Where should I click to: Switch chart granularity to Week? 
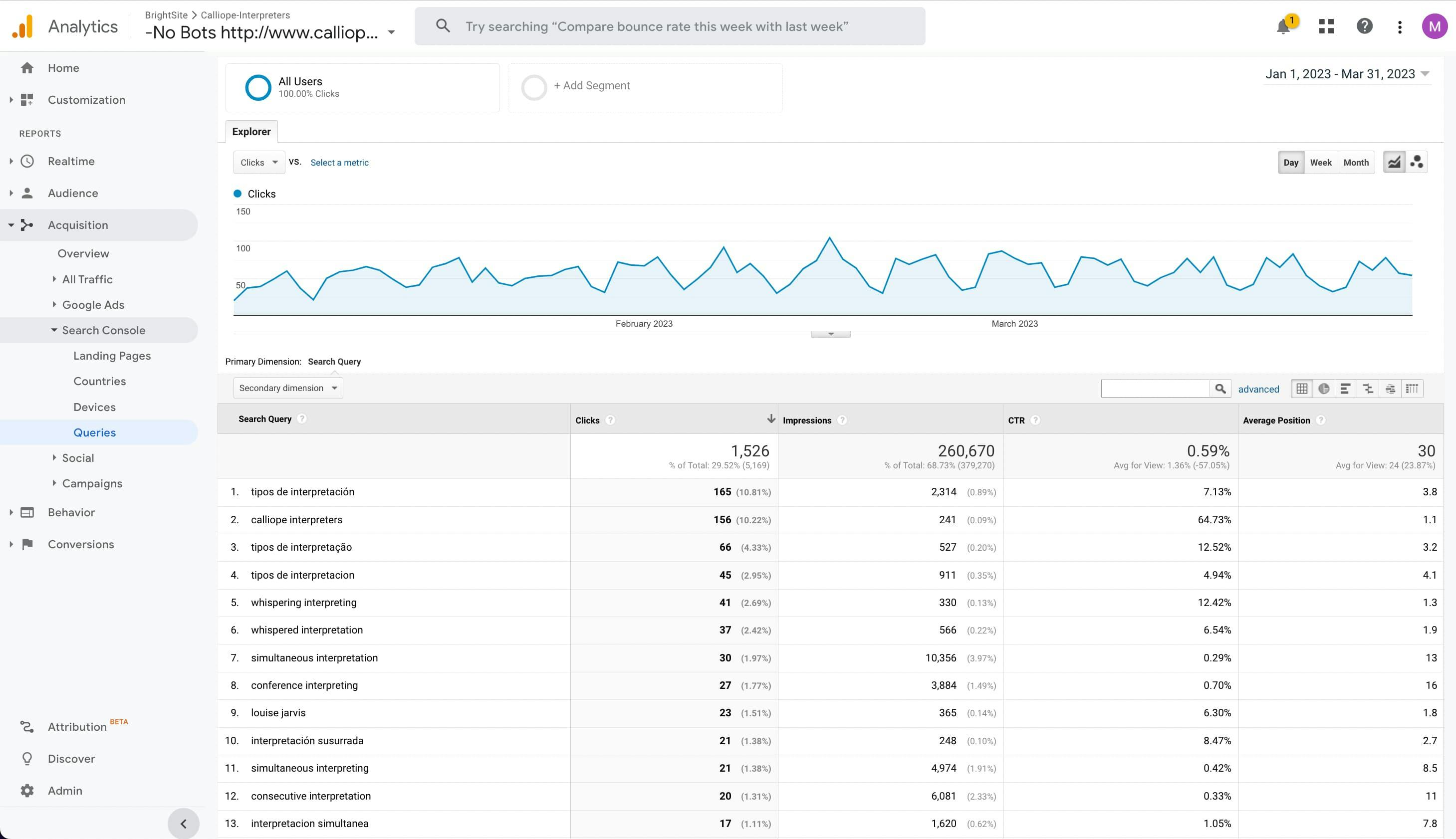click(1321, 163)
